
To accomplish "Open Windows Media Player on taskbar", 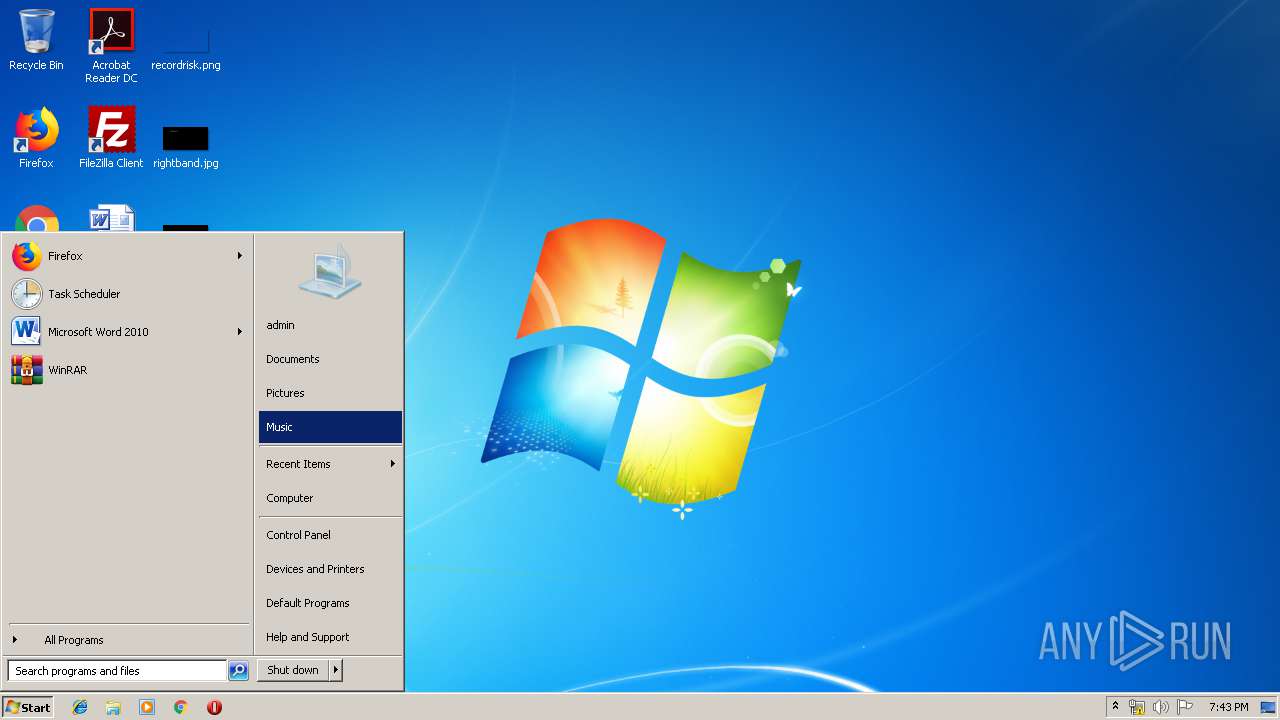I will point(147,707).
